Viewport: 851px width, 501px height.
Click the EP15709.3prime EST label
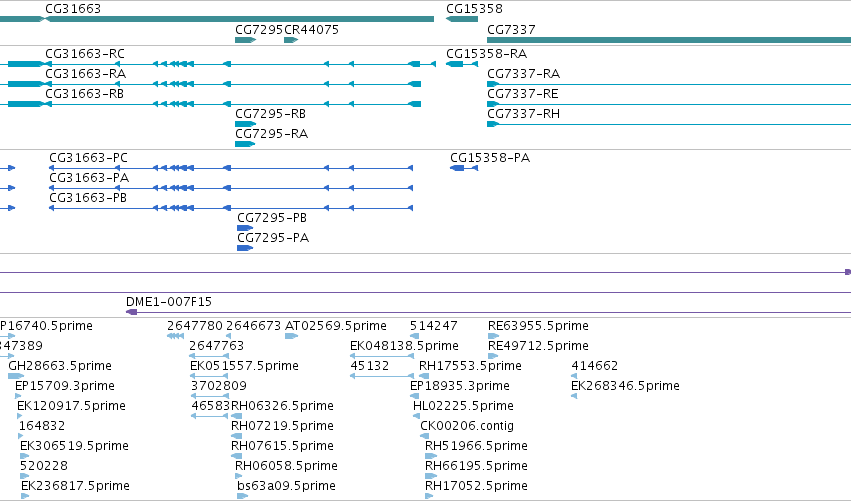[x=65, y=386]
